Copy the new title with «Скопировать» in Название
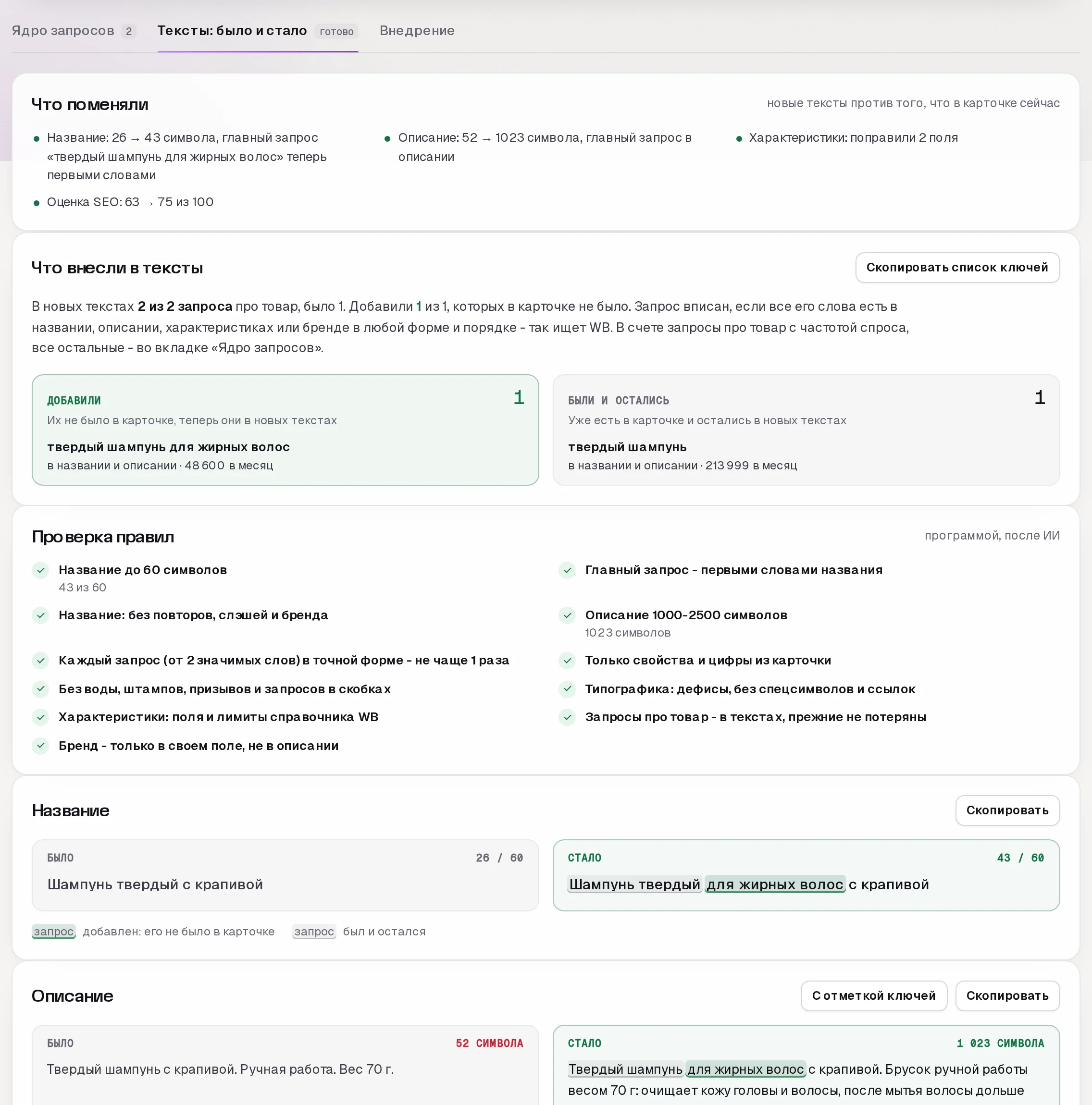This screenshot has width=1092, height=1105. click(x=1007, y=810)
